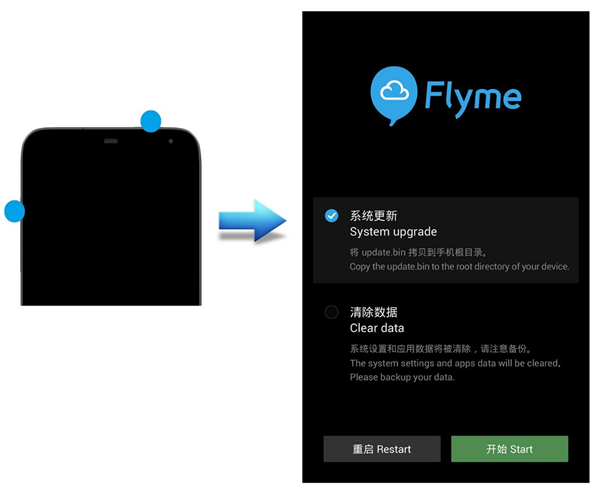The width and height of the screenshot is (598, 498).
Task: Click the 清除数据 Chinese heading
Action: tap(373, 312)
